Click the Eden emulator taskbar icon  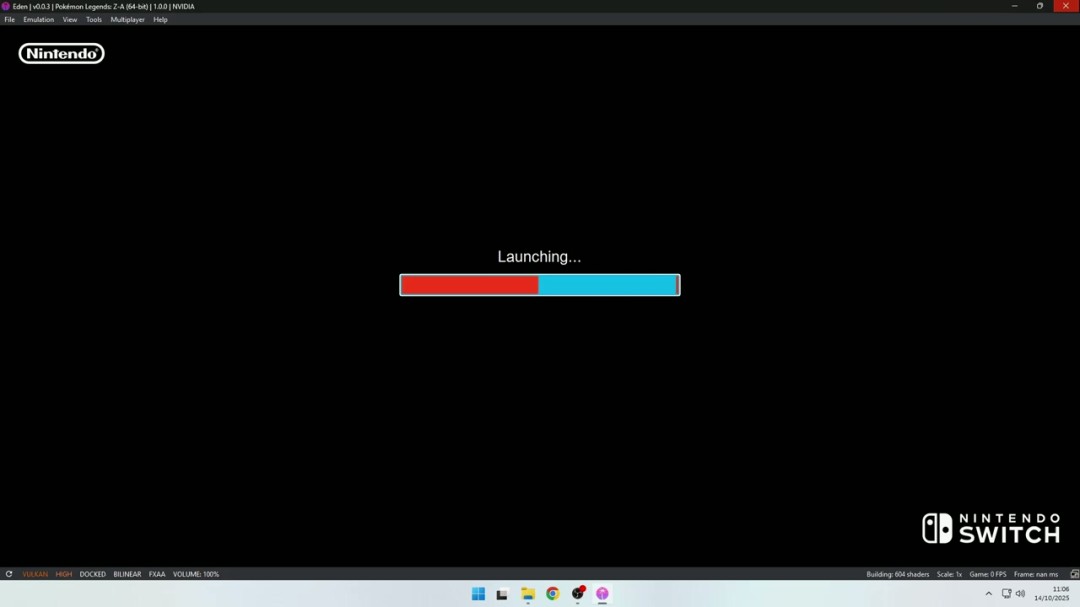[602, 593]
